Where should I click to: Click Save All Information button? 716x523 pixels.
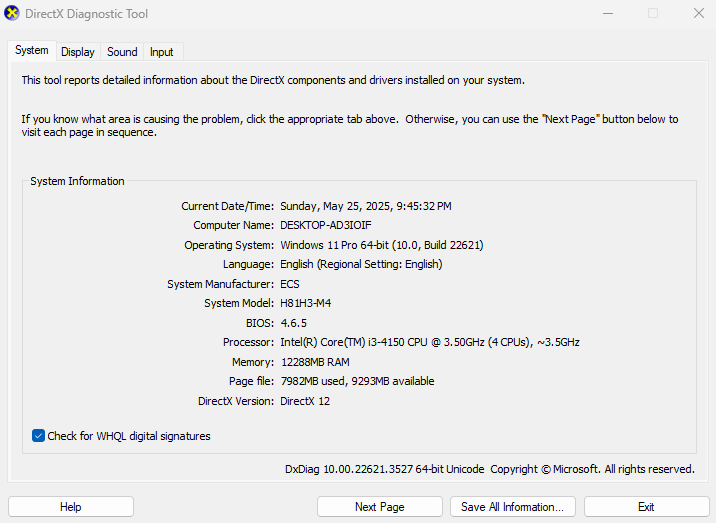(512, 507)
